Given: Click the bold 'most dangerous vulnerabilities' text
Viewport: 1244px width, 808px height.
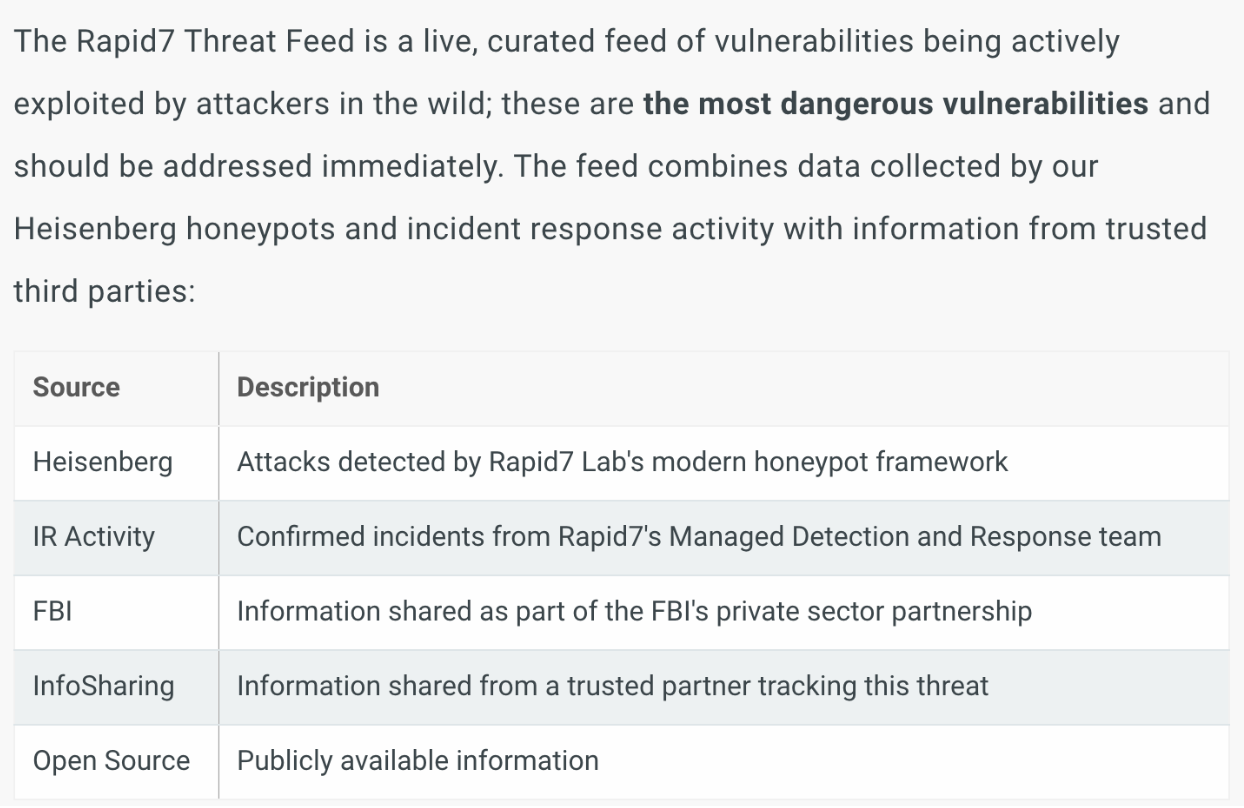Looking at the screenshot, I should click(x=895, y=104).
